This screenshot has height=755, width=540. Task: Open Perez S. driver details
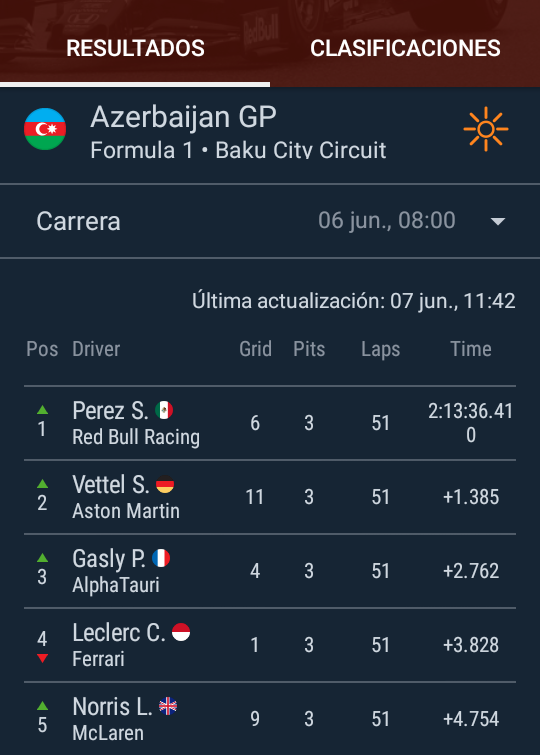point(110,411)
